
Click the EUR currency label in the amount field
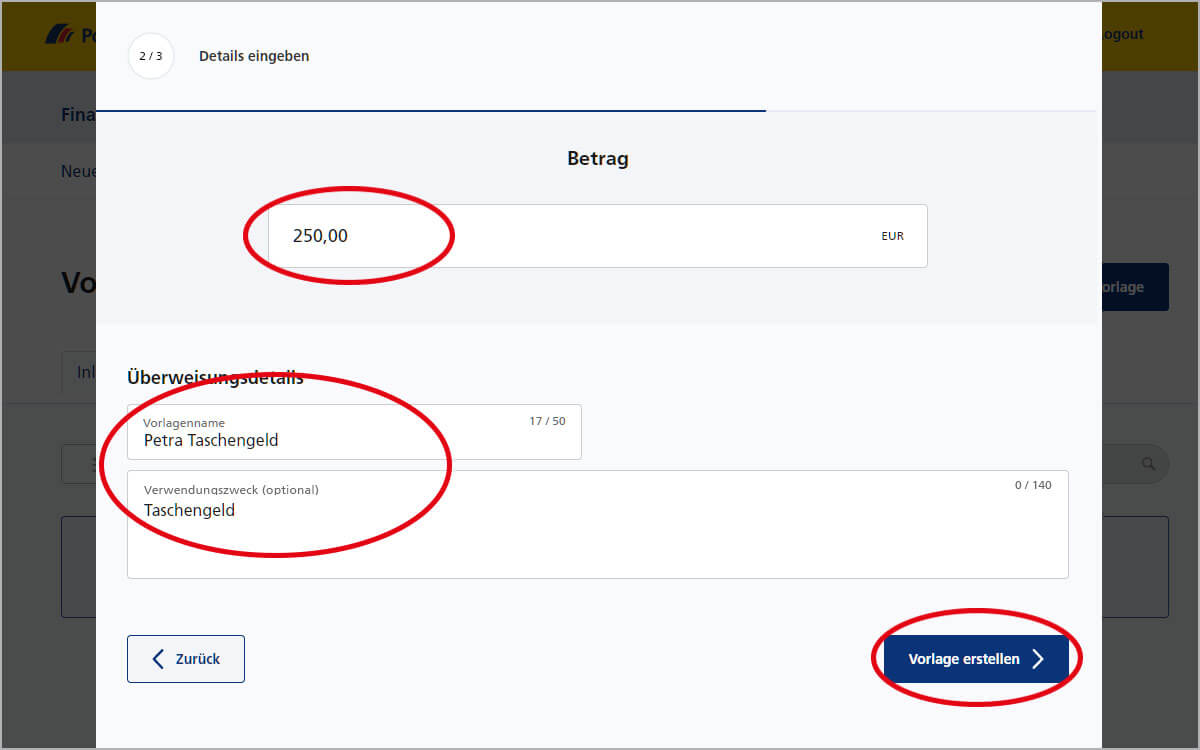click(893, 236)
